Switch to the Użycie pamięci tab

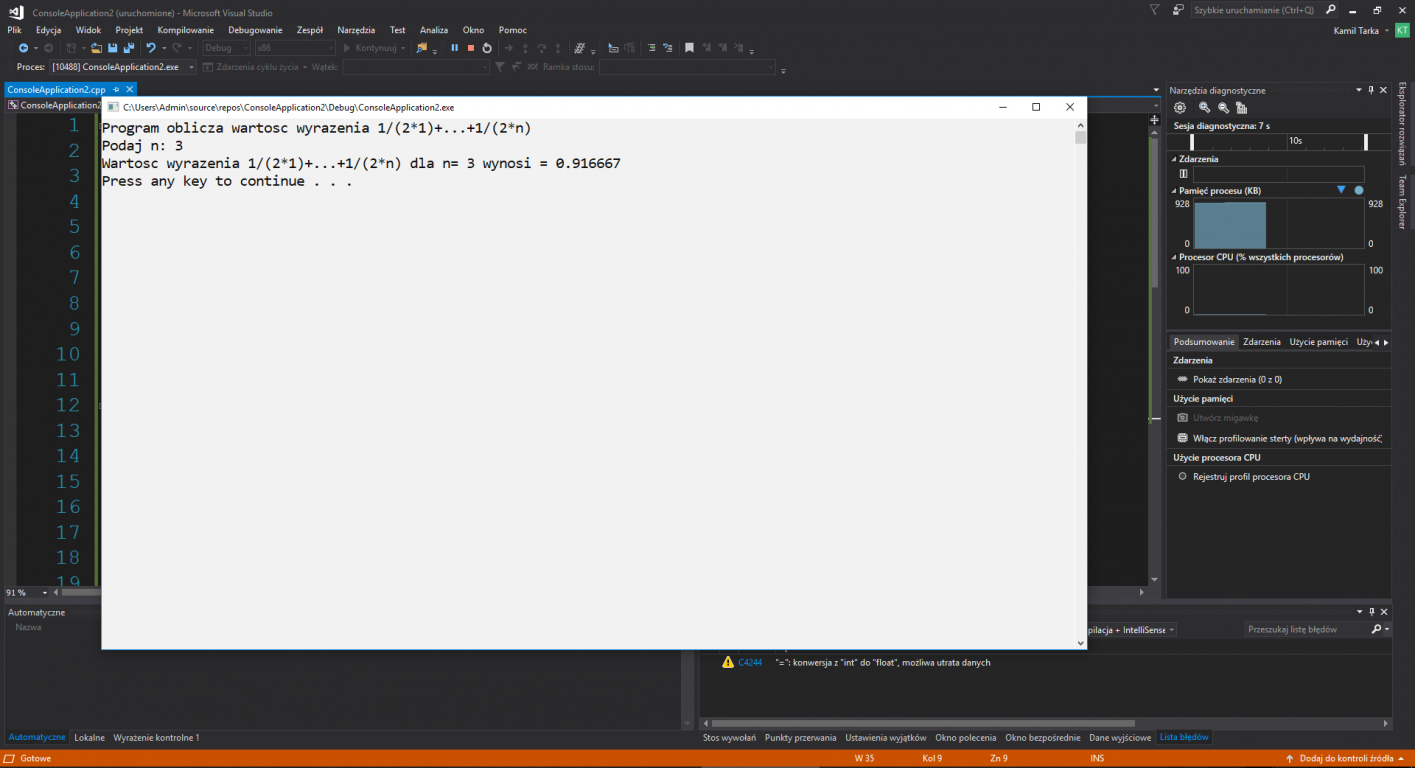1319,342
